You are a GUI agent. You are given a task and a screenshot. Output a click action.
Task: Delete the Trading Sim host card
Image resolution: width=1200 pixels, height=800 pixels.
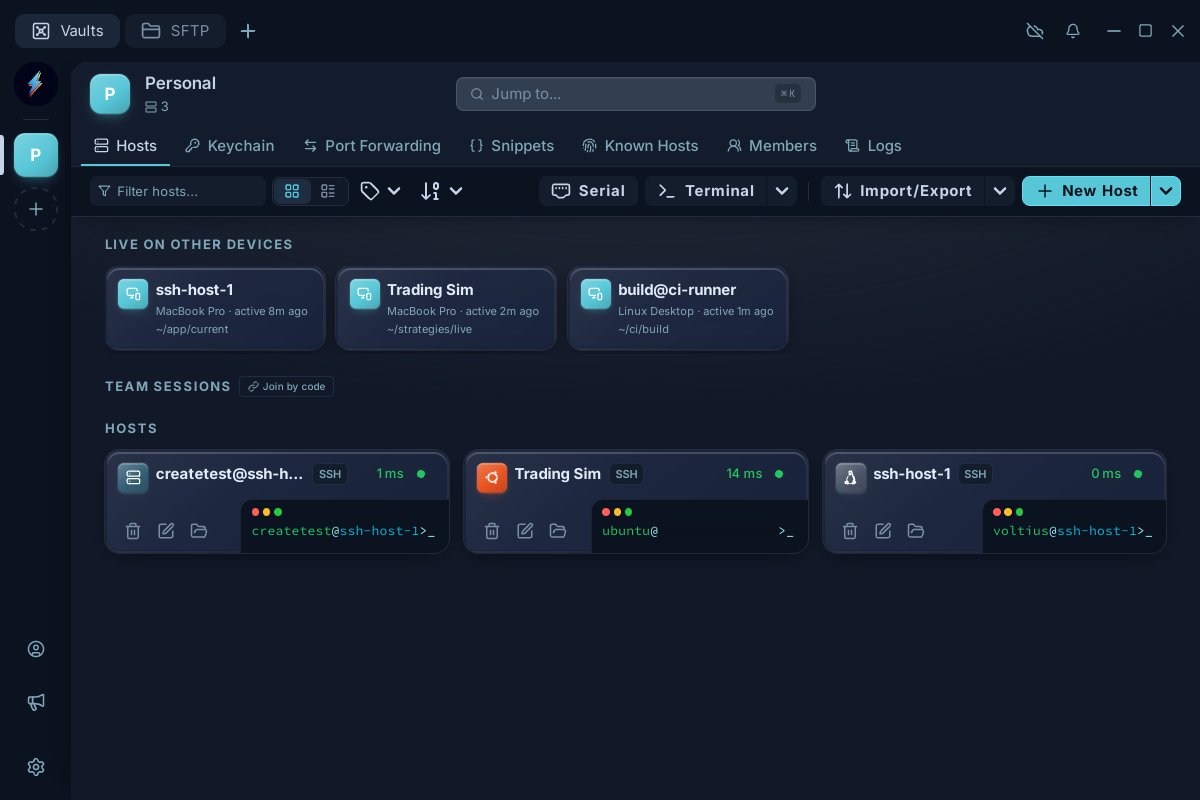492,531
